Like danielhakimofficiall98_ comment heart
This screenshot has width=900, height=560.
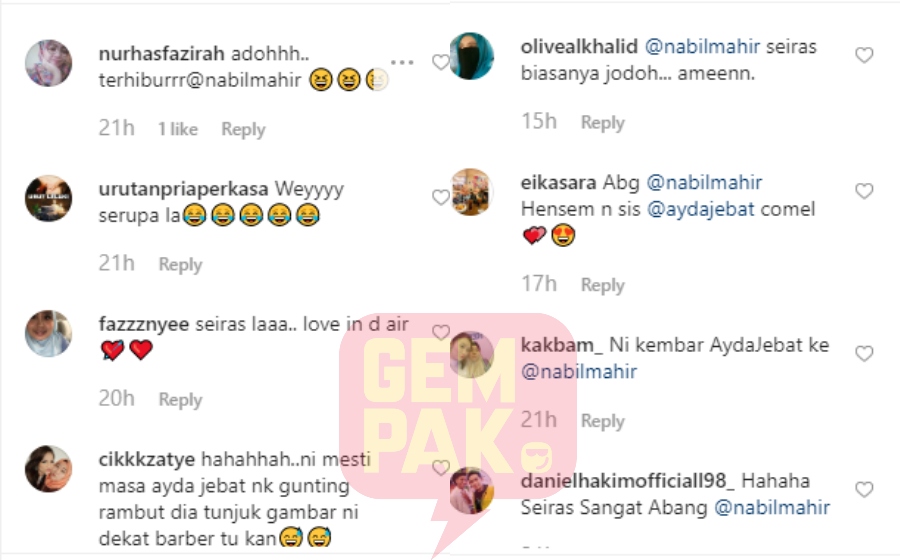864,489
